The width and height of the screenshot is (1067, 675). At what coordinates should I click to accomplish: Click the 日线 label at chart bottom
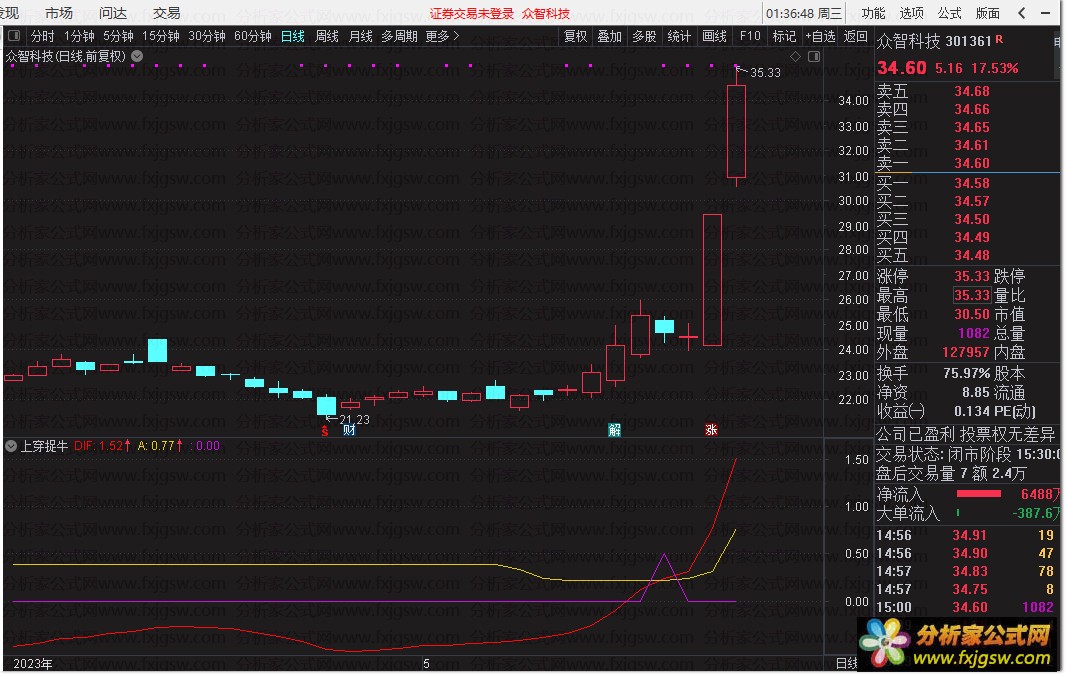(847, 663)
